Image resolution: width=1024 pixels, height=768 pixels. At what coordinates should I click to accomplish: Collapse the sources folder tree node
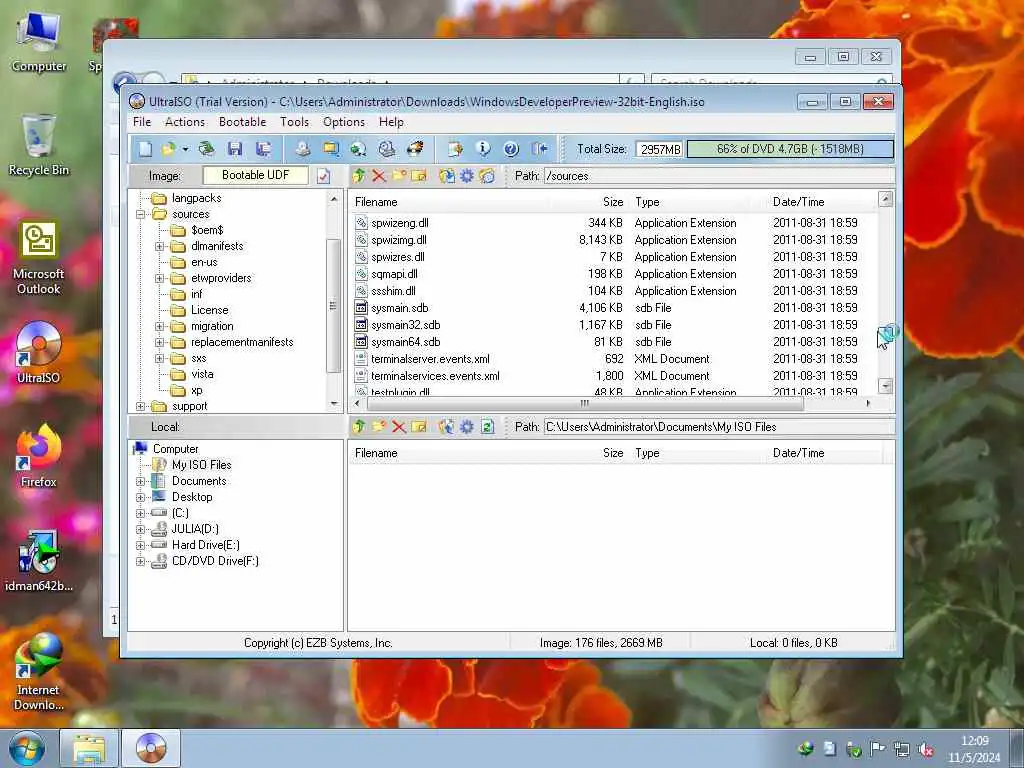click(140, 214)
